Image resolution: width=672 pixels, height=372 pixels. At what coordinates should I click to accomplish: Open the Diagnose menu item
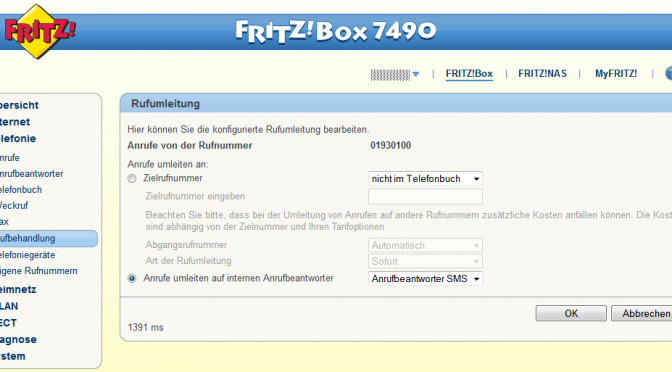(18, 339)
